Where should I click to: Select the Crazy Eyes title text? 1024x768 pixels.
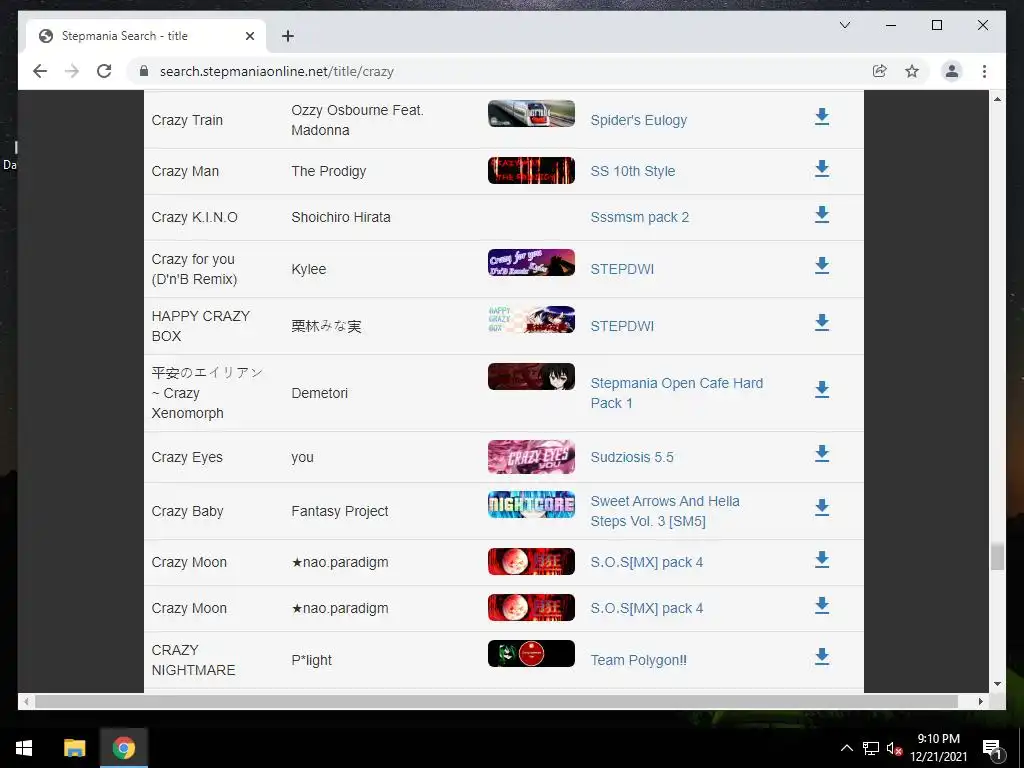click(187, 457)
